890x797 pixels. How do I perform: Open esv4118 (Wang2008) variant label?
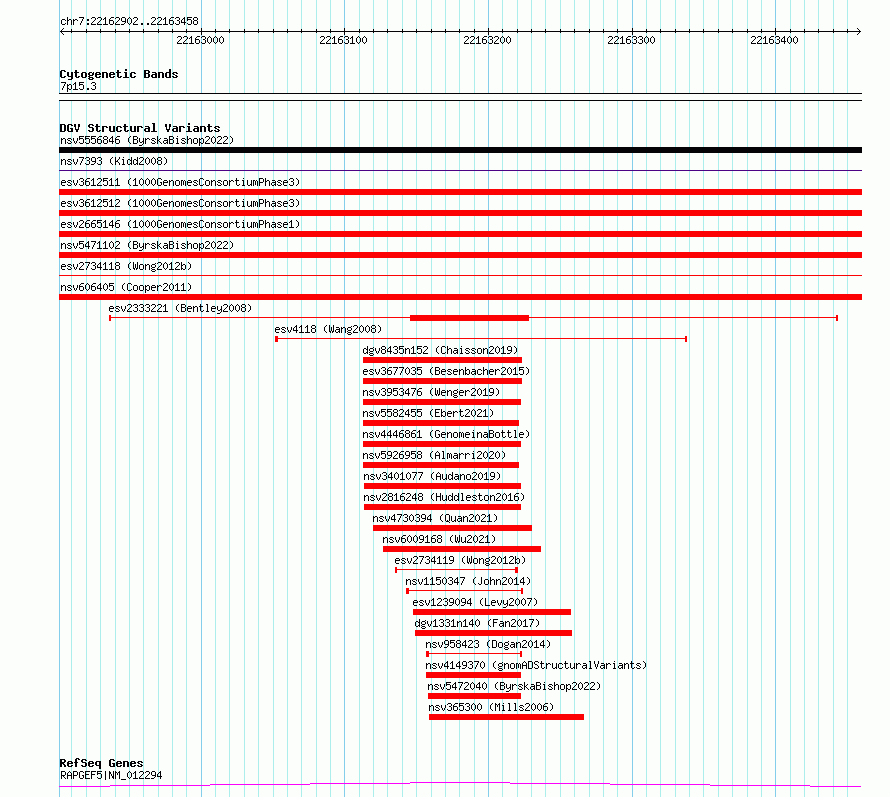click(x=328, y=329)
